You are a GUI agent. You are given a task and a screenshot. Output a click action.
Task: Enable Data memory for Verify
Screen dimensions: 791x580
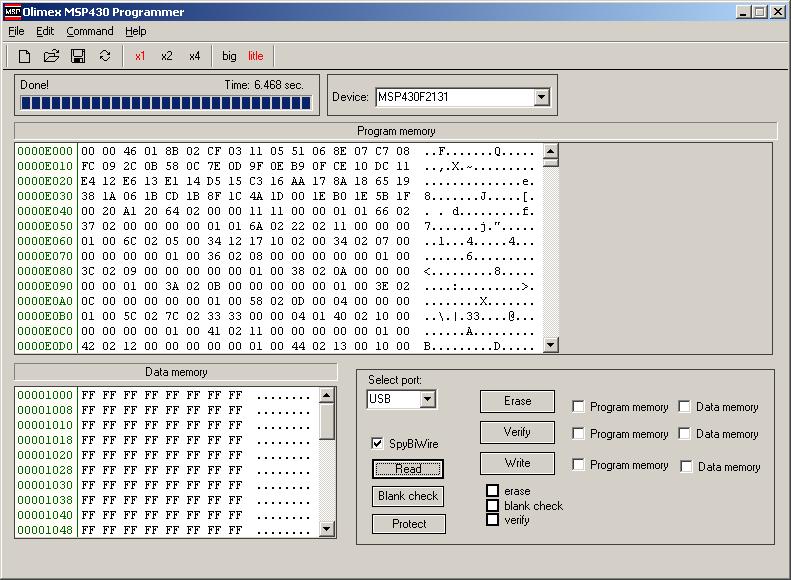(x=685, y=434)
